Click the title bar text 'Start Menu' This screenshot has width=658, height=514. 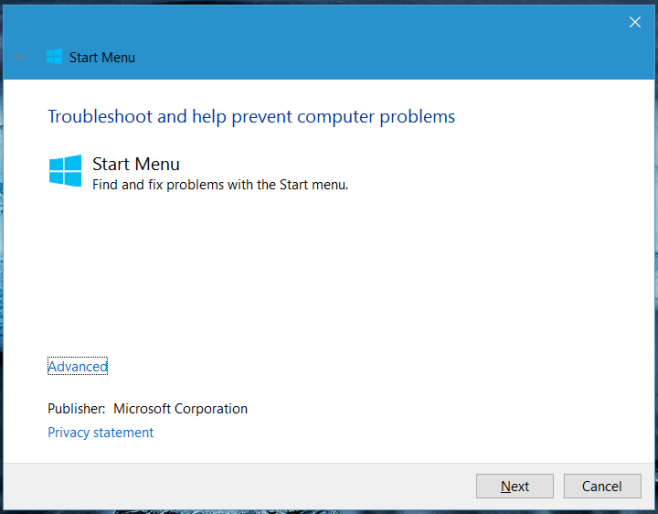tap(102, 57)
